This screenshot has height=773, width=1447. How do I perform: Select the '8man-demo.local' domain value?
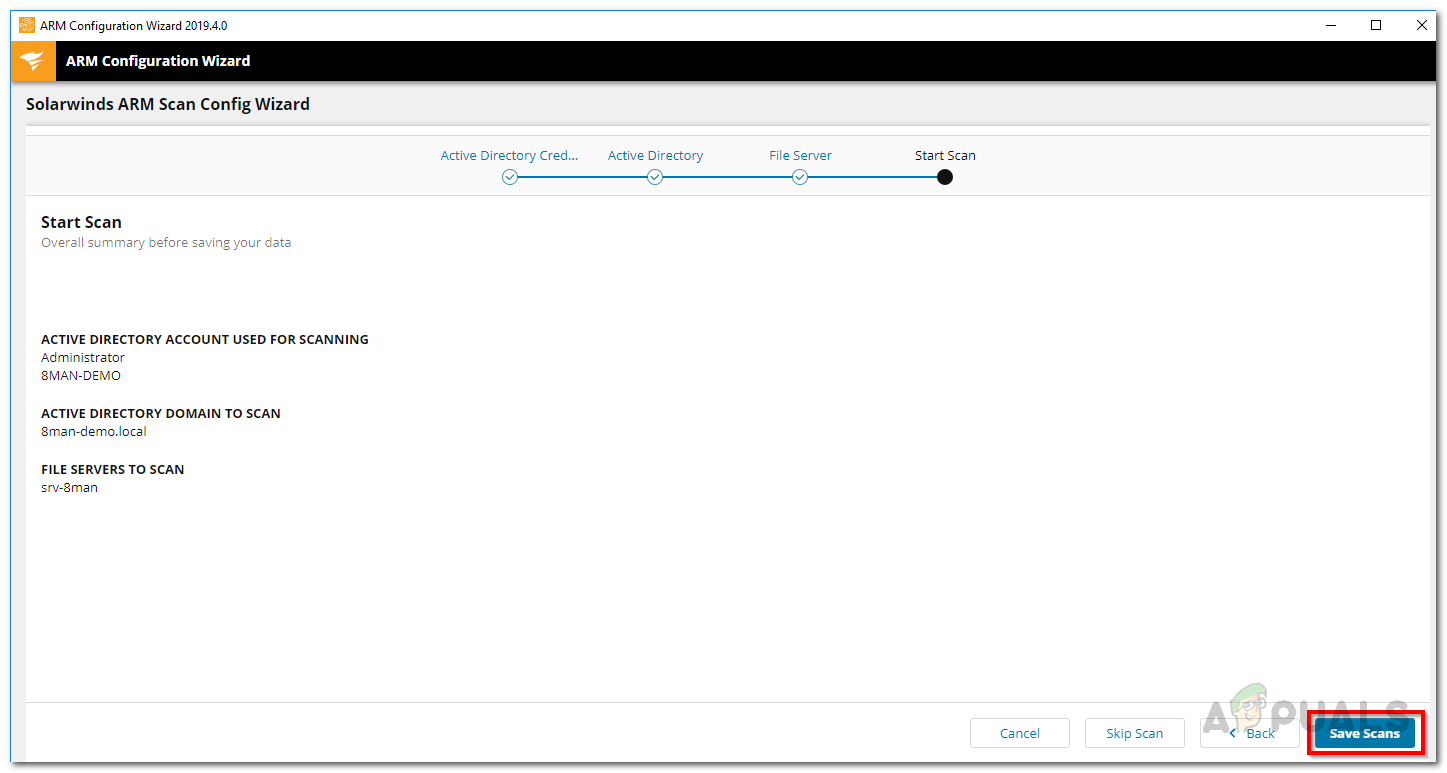click(94, 432)
